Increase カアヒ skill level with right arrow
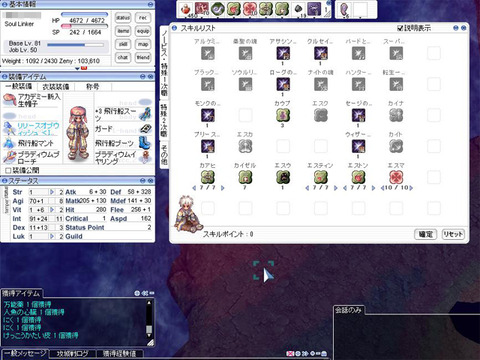The width and height of the screenshot is (480, 360). coord(222,188)
